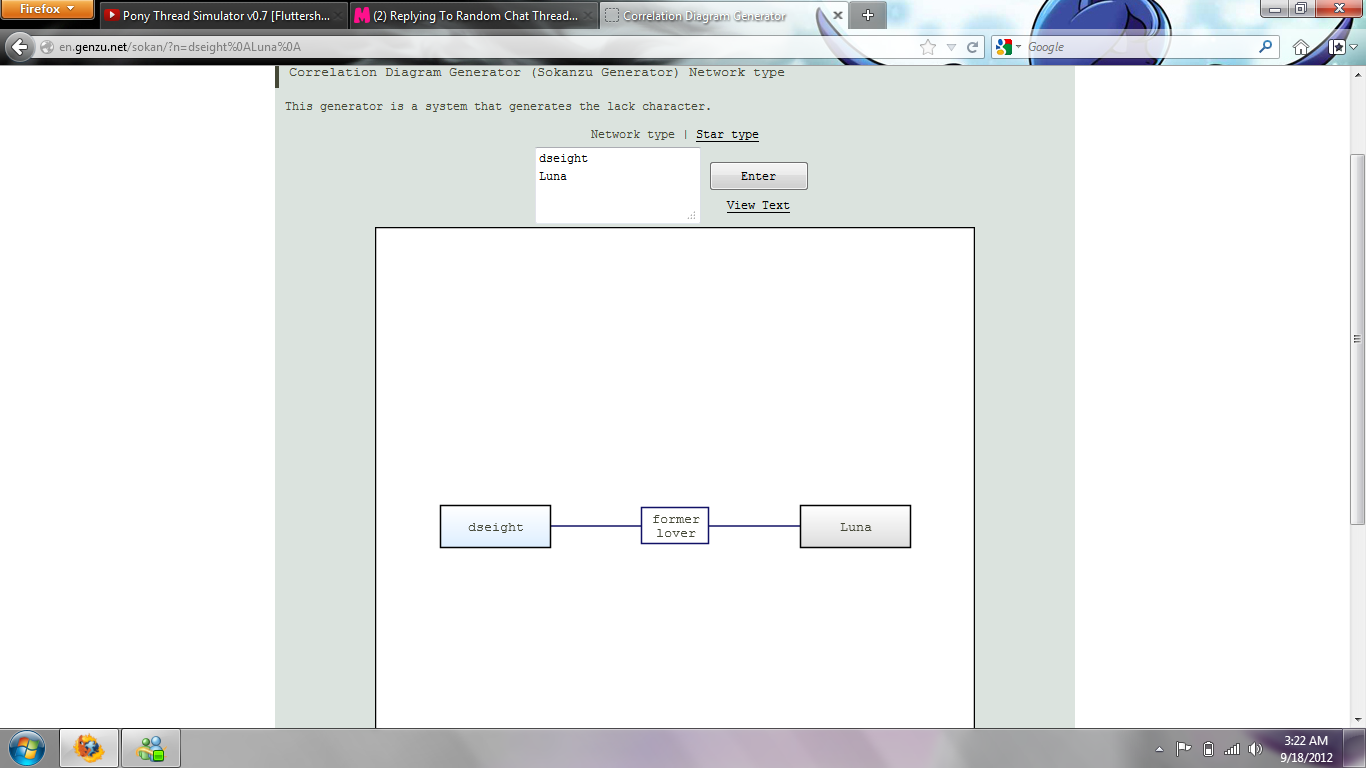
Task: Select the dseight node box
Action: click(x=495, y=526)
